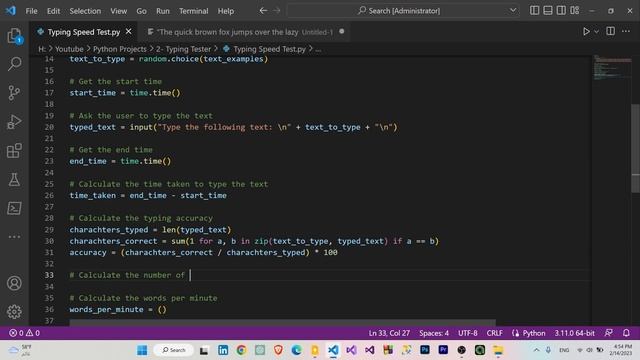Open Run and Debug view

[x=14, y=122]
